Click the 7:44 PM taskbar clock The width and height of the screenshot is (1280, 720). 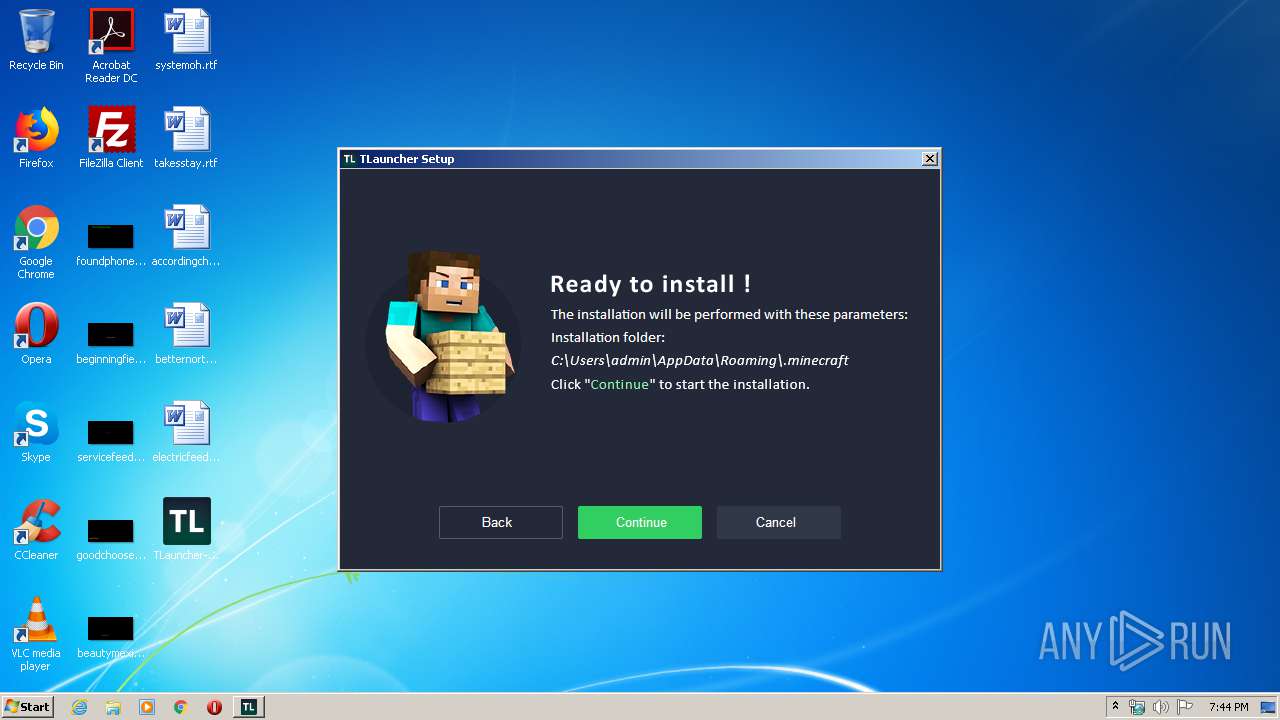coord(1228,707)
